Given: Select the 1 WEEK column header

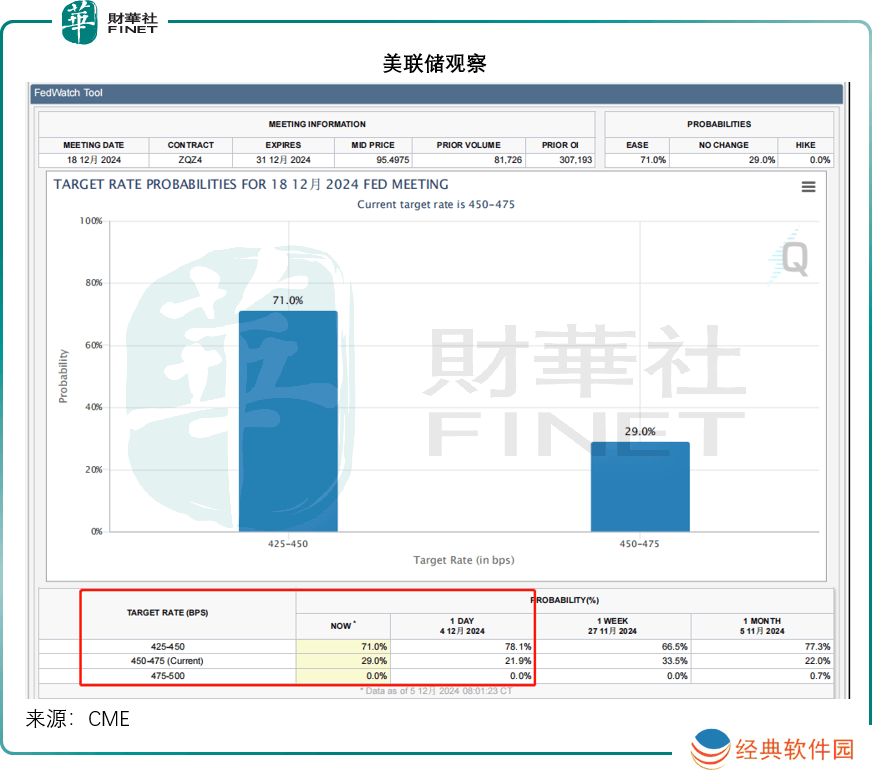Looking at the screenshot, I should coord(614,626).
